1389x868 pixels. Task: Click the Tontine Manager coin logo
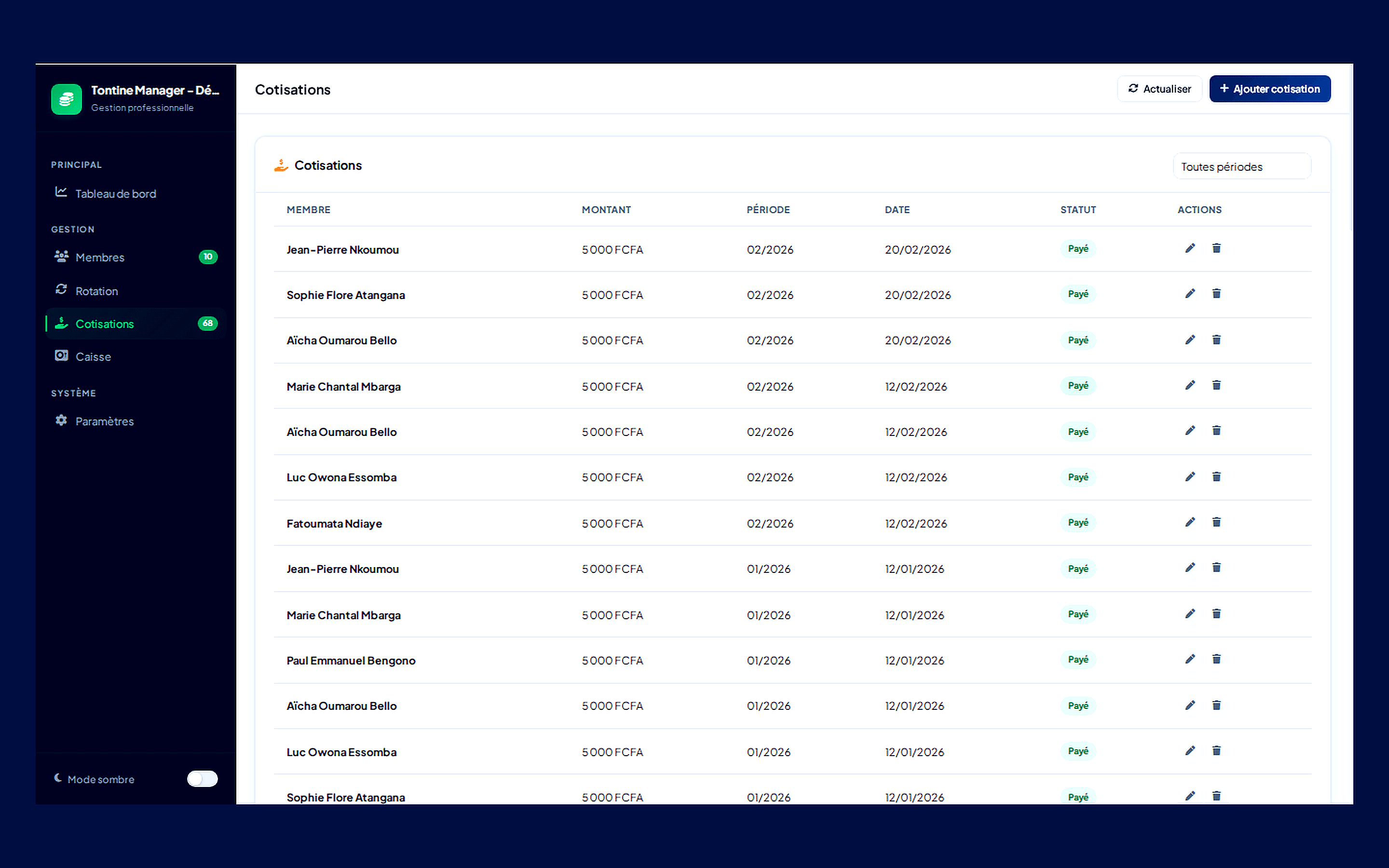66,99
